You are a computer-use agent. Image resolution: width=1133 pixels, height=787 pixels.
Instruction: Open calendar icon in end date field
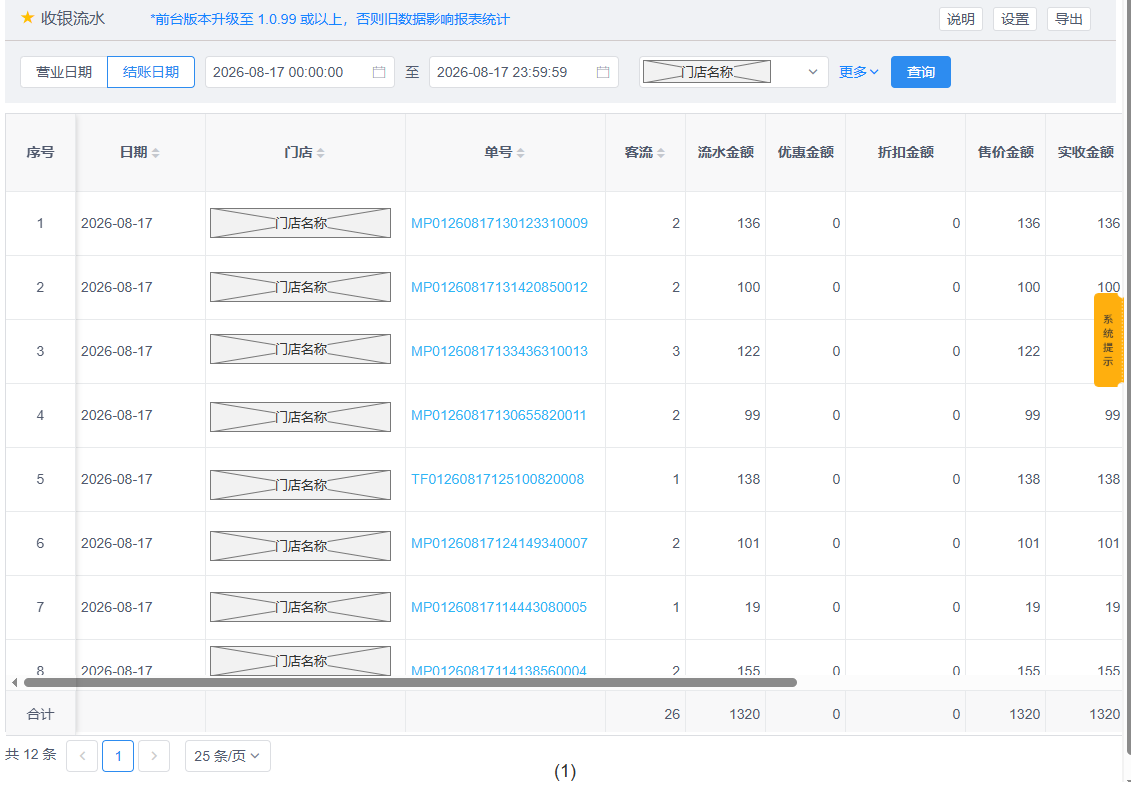tap(603, 72)
